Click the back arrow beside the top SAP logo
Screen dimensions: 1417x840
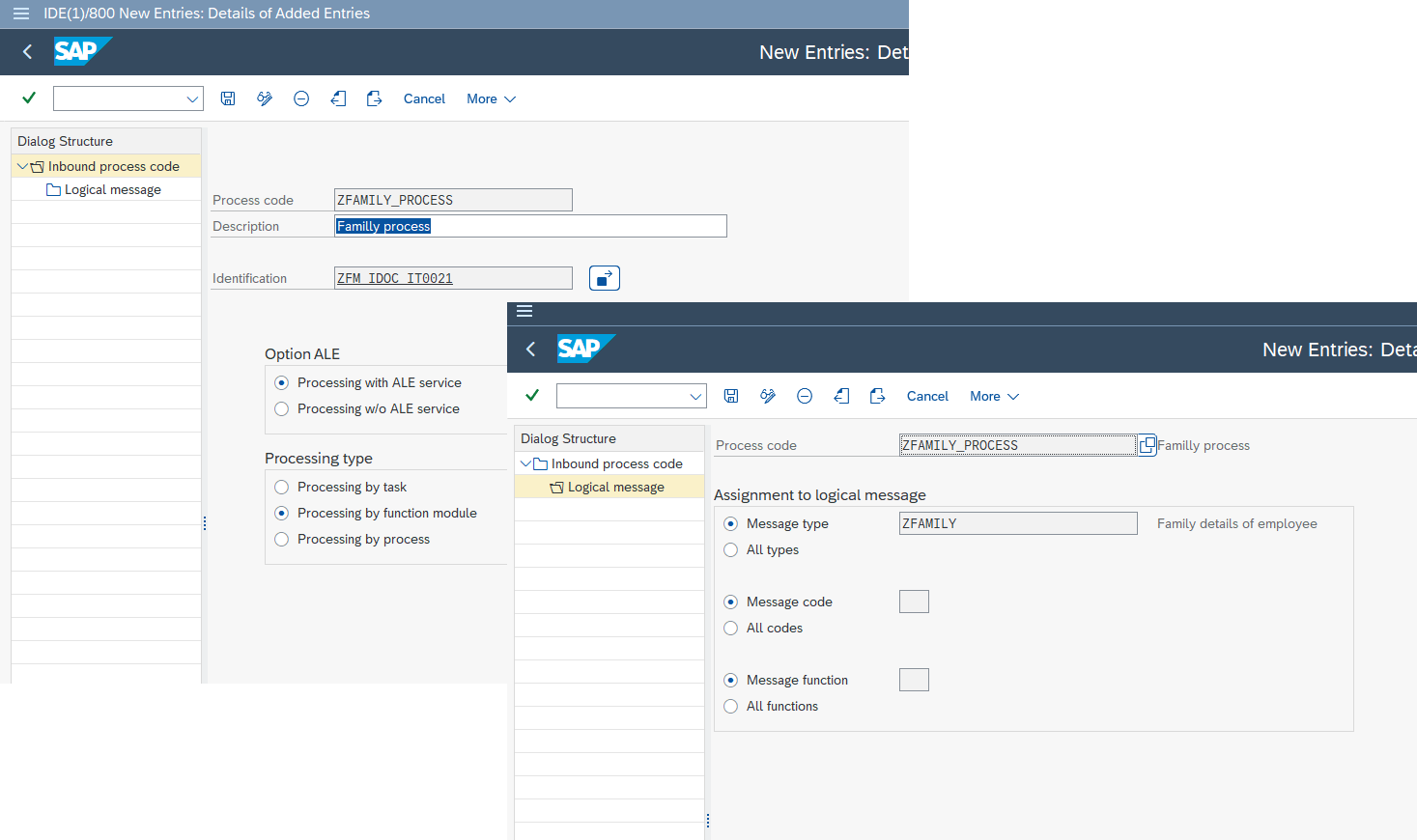pos(27,52)
